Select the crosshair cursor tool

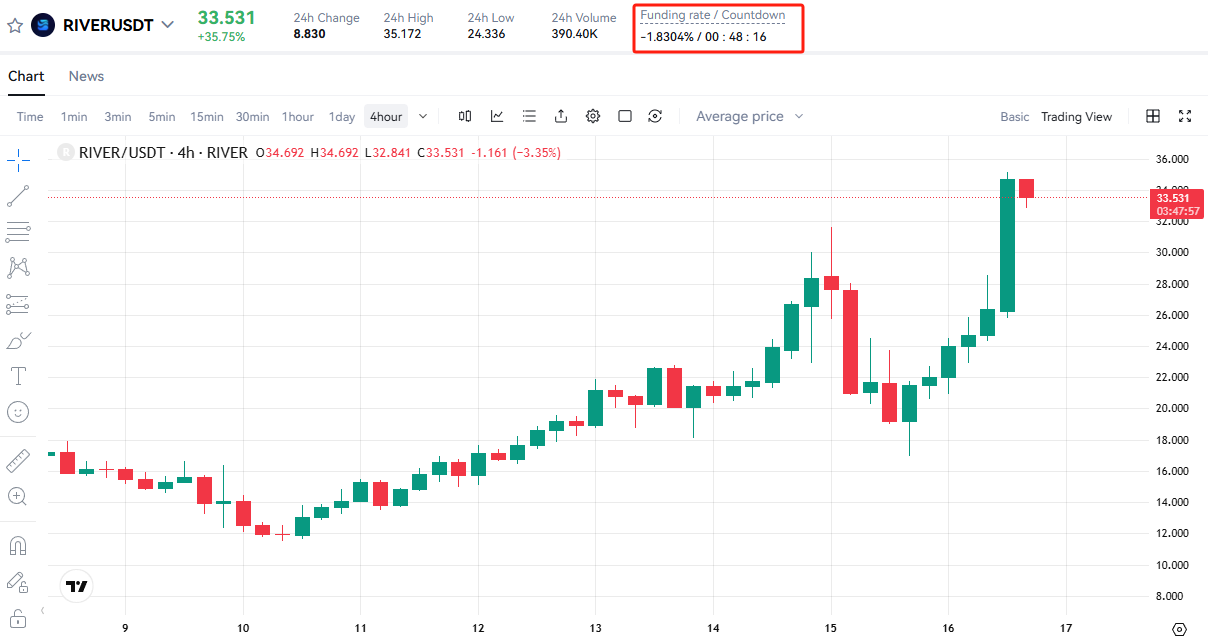click(x=18, y=160)
